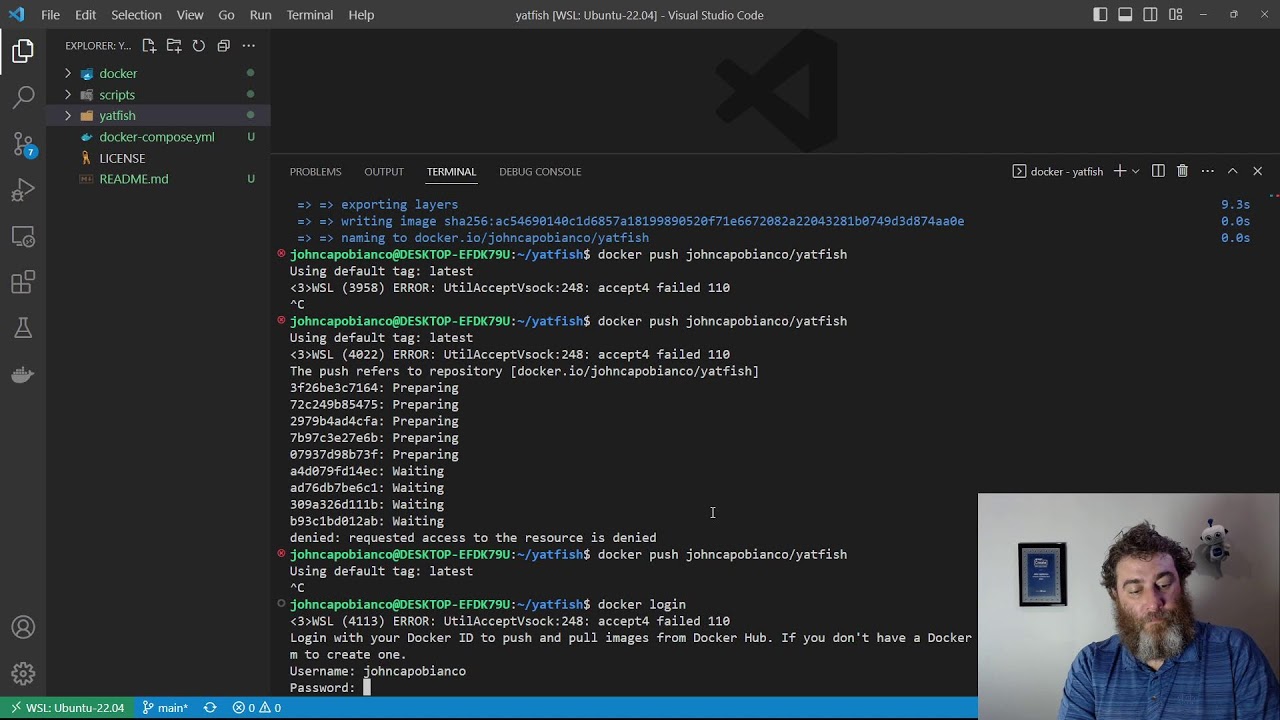Expand the scripts folder
This screenshot has height=720, width=1280.
point(68,94)
